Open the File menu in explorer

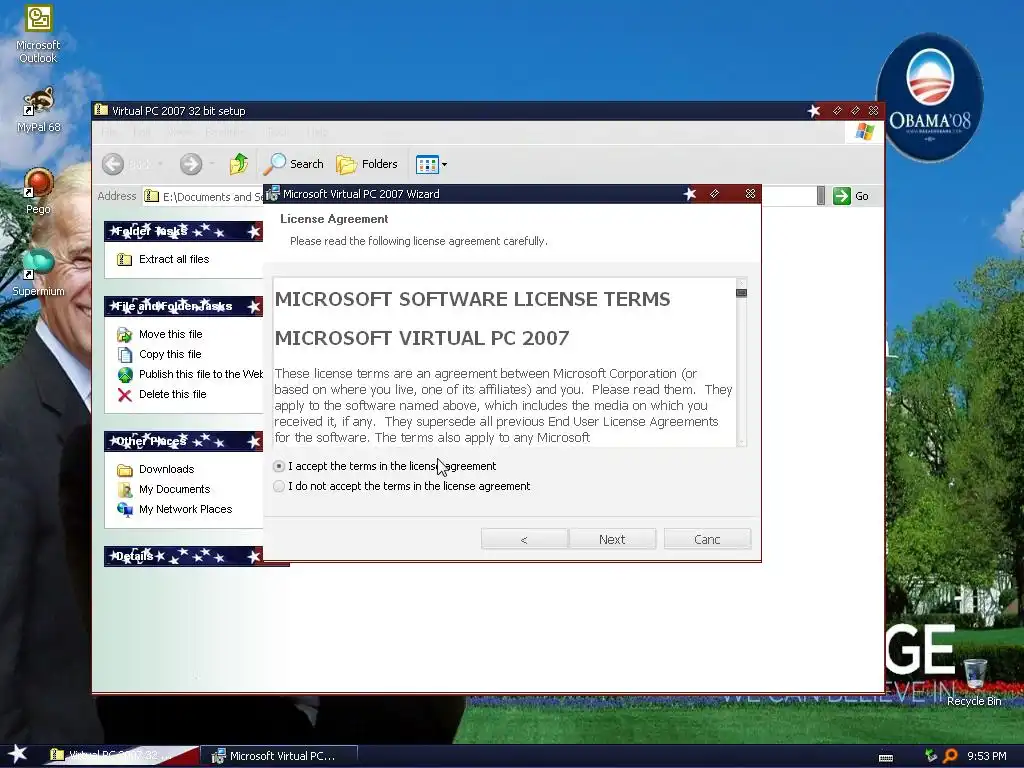(110, 133)
